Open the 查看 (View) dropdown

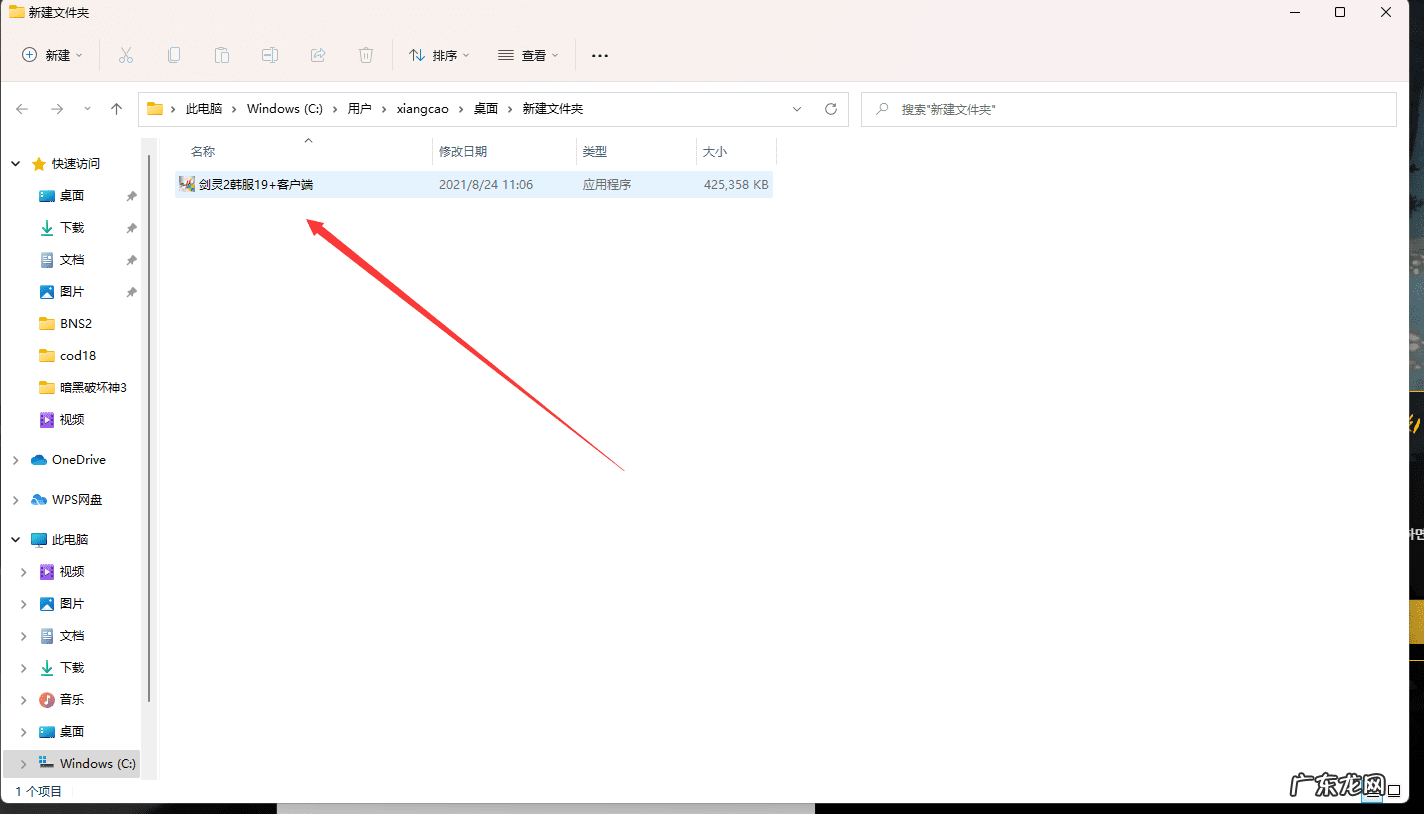528,55
